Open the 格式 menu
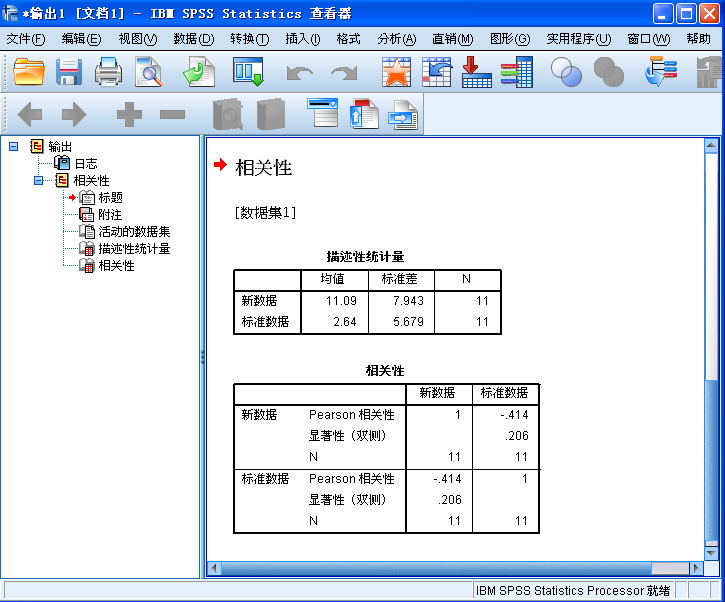Screen dimensions: 725x602 [348, 39]
